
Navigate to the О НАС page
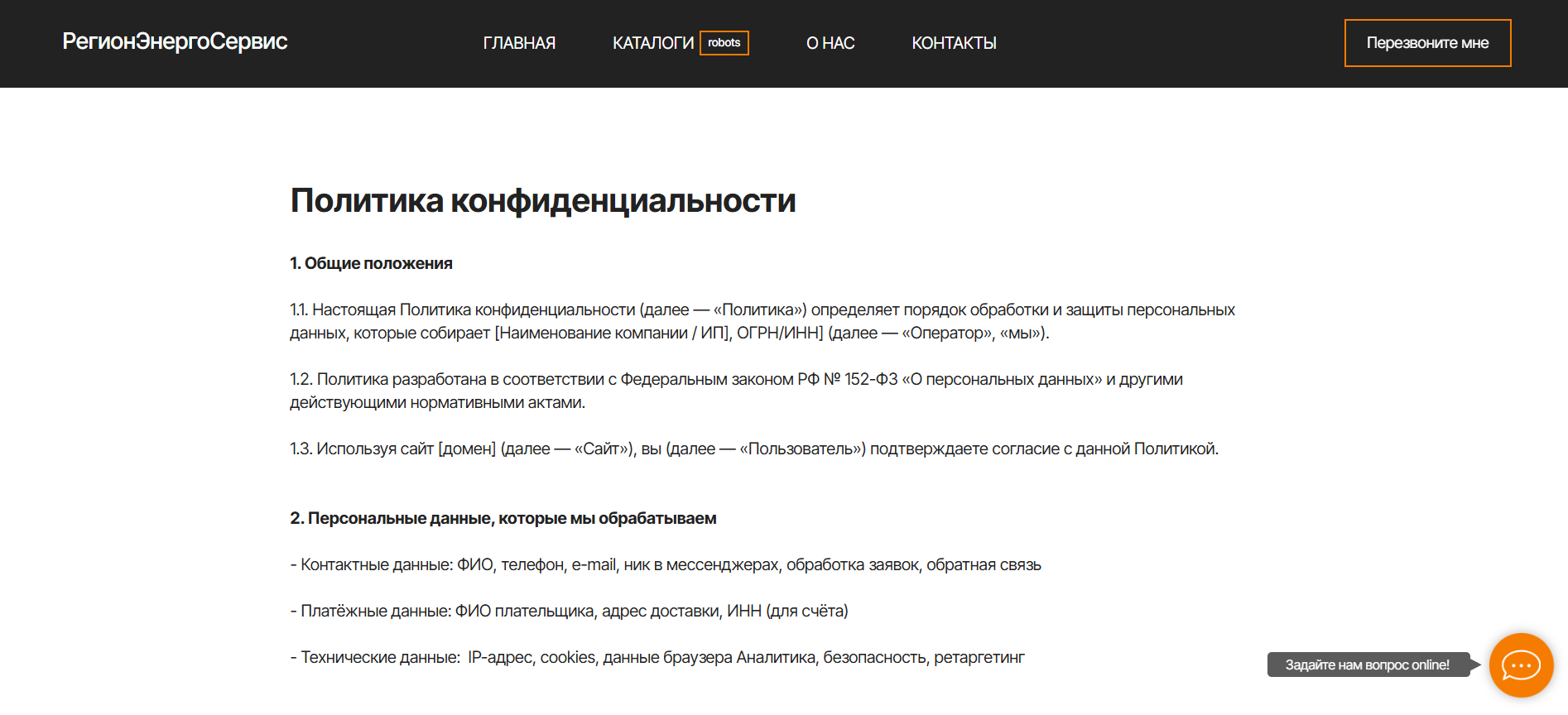pyautogui.click(x=830, y=43)
